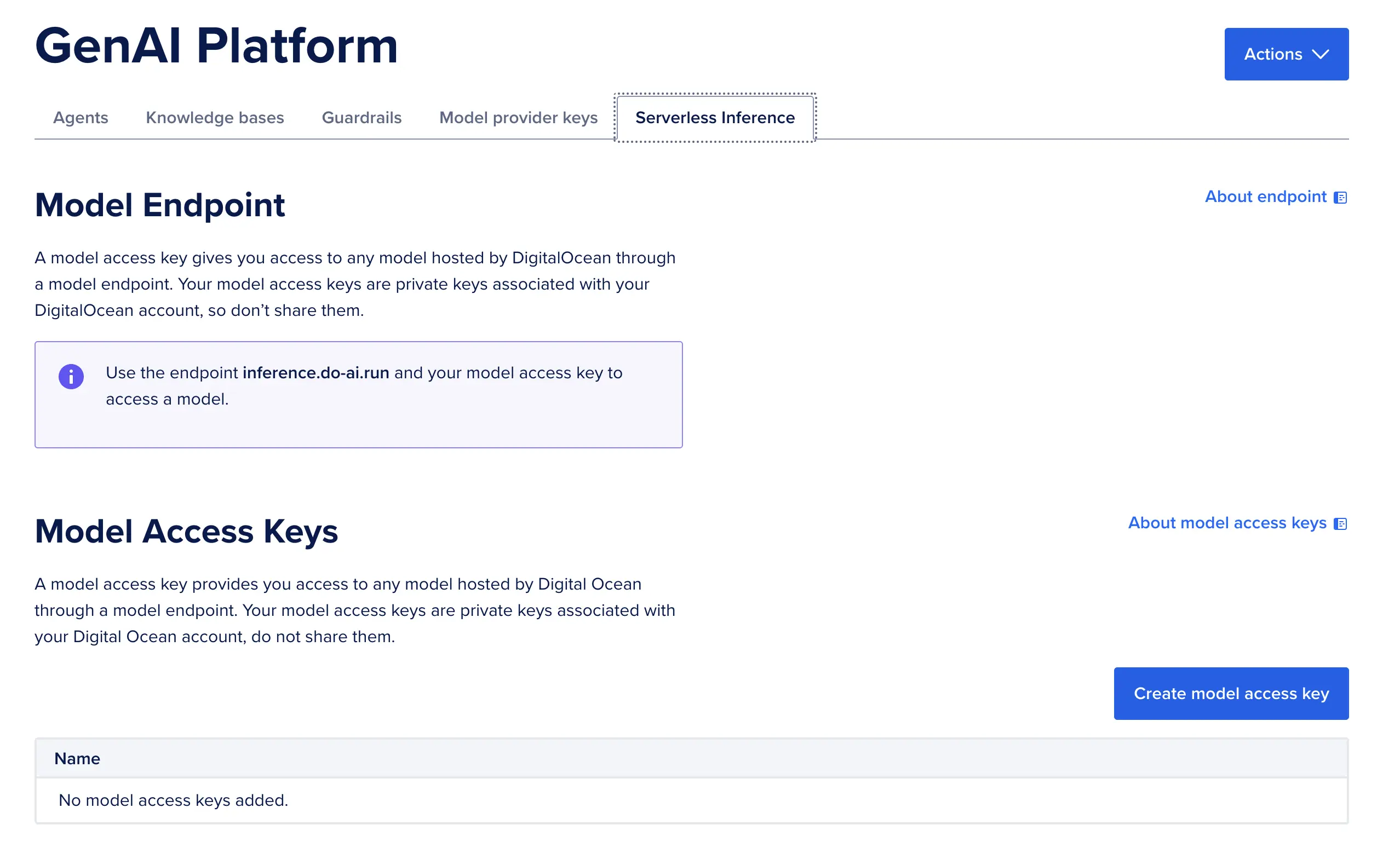Screen dimensions: 1400x854
Task: Select the Model provider keys tab
Action: (x=518, y=118)
